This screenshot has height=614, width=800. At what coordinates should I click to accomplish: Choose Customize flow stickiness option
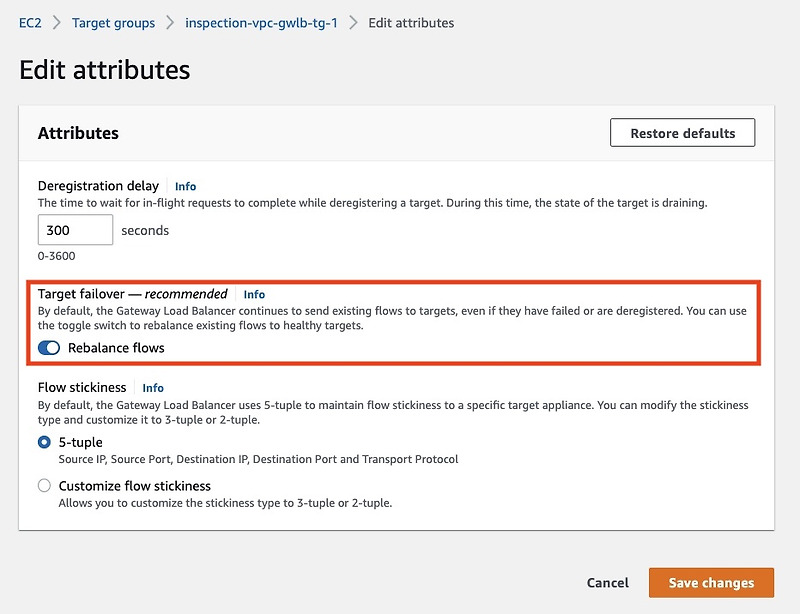tap(42, 486)
